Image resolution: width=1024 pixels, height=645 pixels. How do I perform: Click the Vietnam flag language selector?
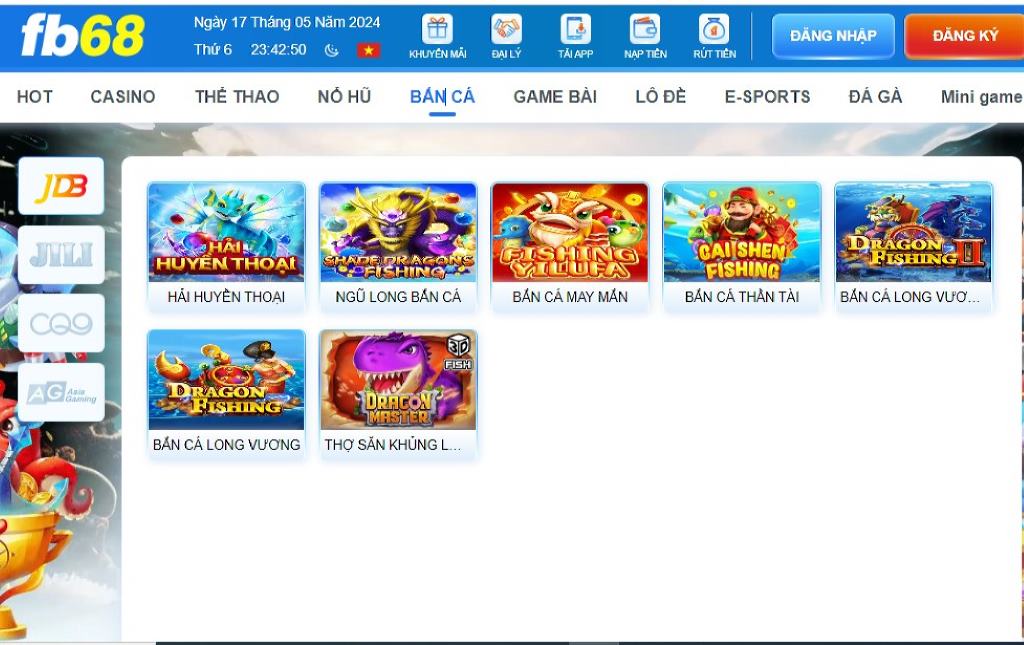tap(368, 50)
